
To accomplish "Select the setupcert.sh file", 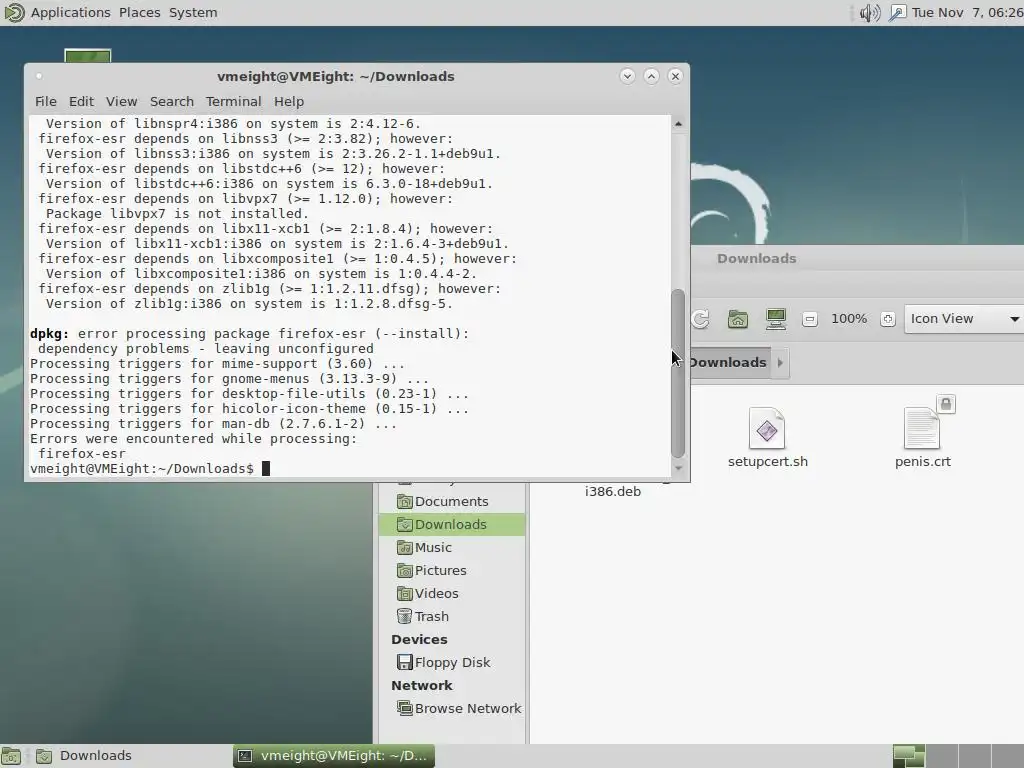I will pos(767,438).
